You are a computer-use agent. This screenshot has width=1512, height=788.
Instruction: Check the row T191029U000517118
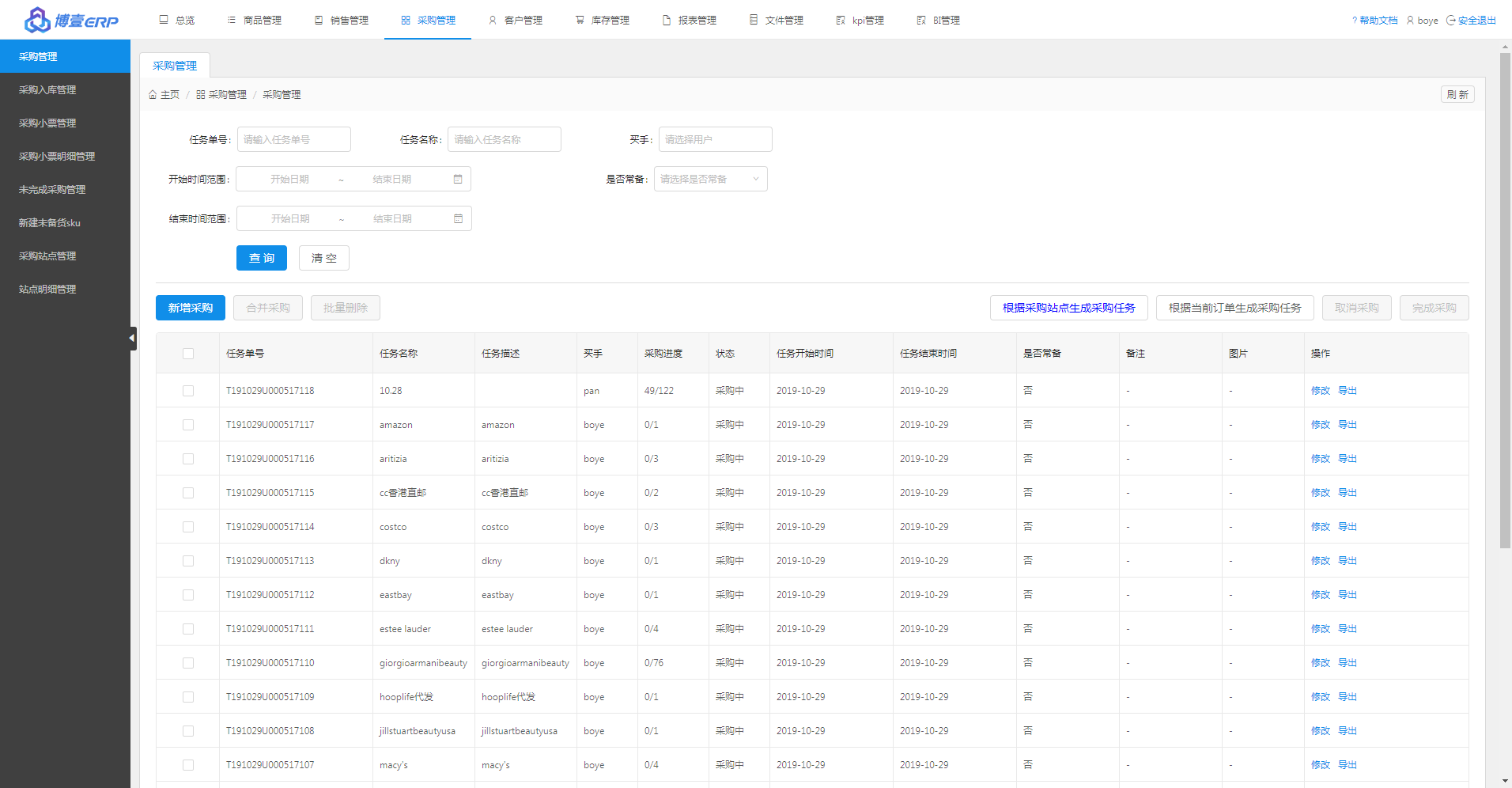click(188, 391)
